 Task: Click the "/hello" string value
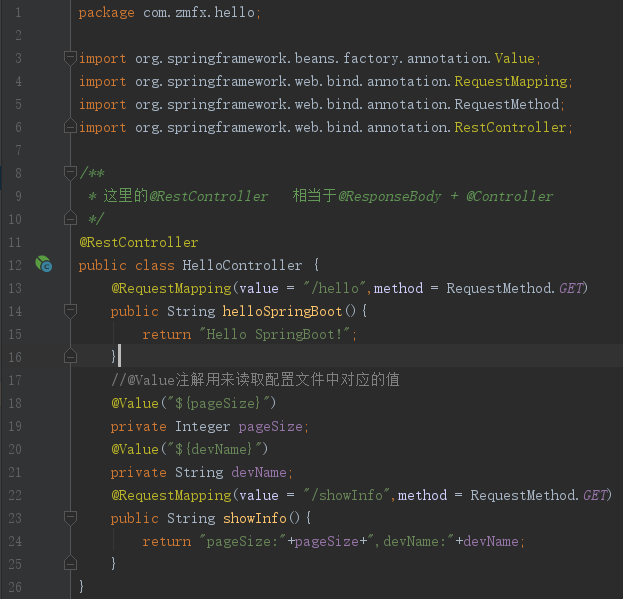[x=334, y=288]
